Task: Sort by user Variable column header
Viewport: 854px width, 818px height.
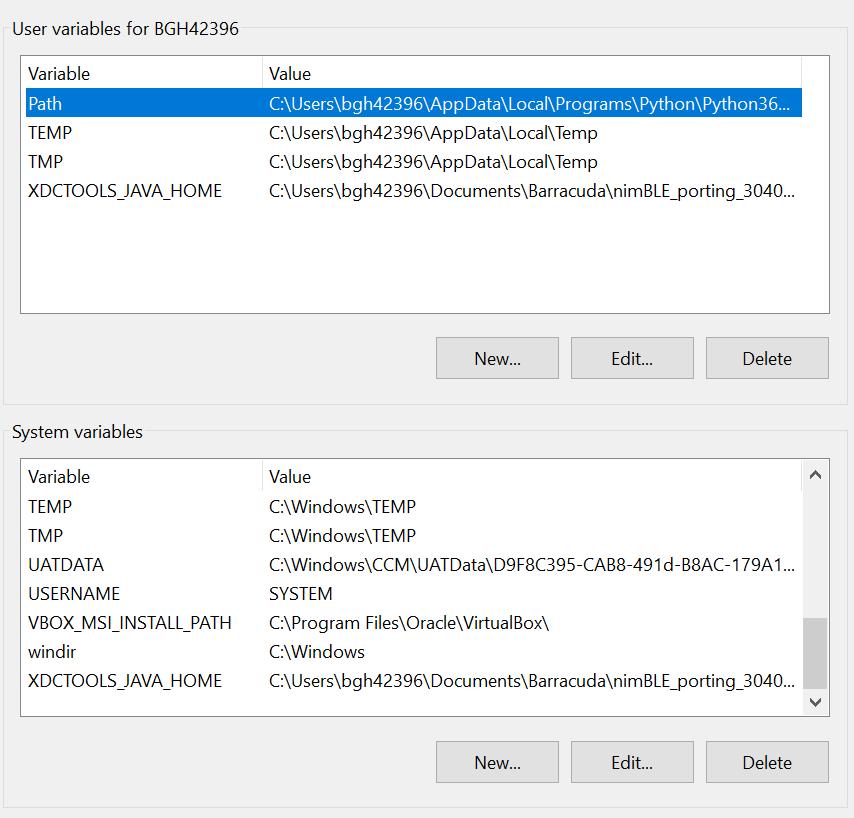Action: coord(142,74)
